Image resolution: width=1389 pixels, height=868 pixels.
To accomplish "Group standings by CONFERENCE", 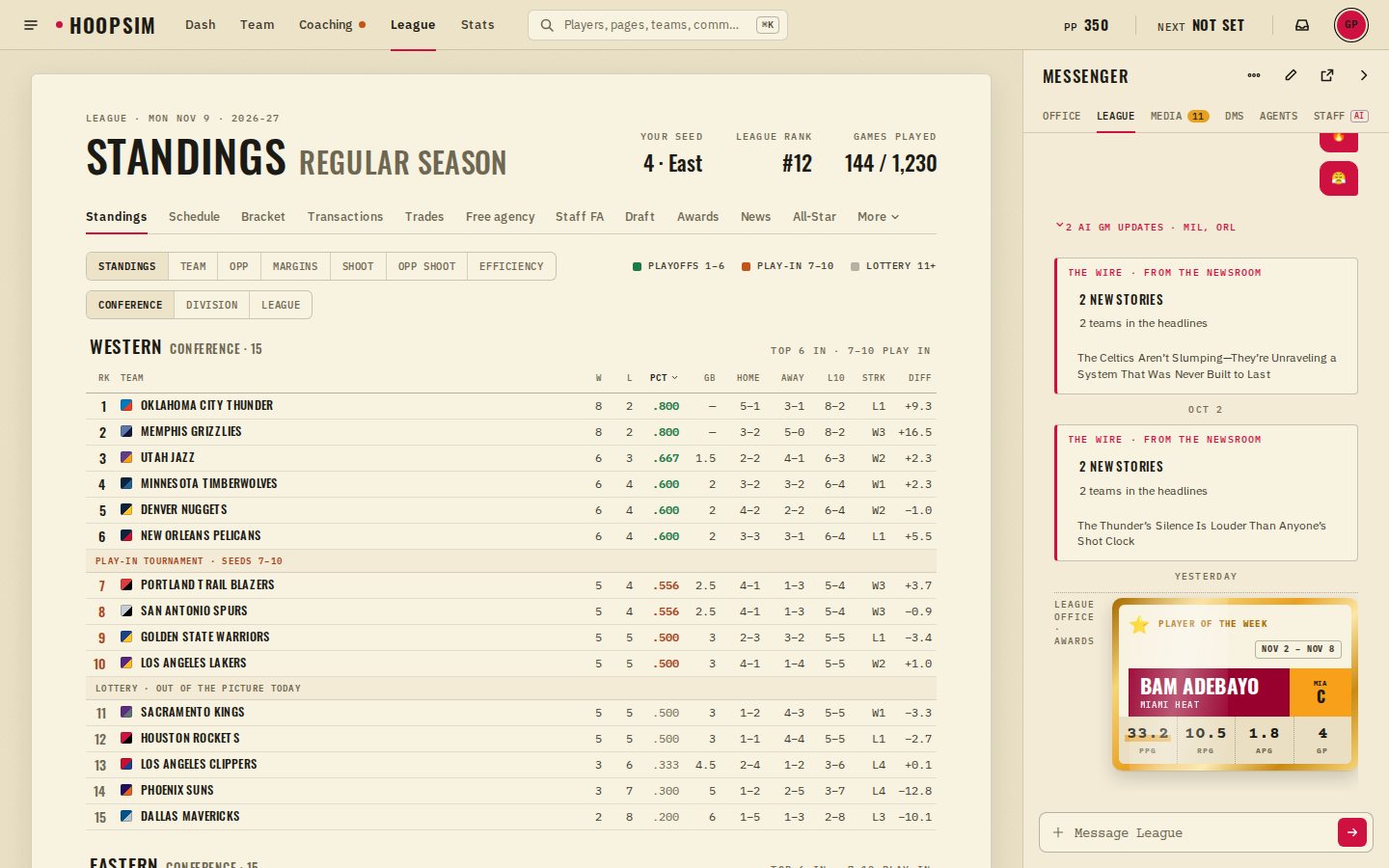I will pyautogui.click(x=130, y=305).
